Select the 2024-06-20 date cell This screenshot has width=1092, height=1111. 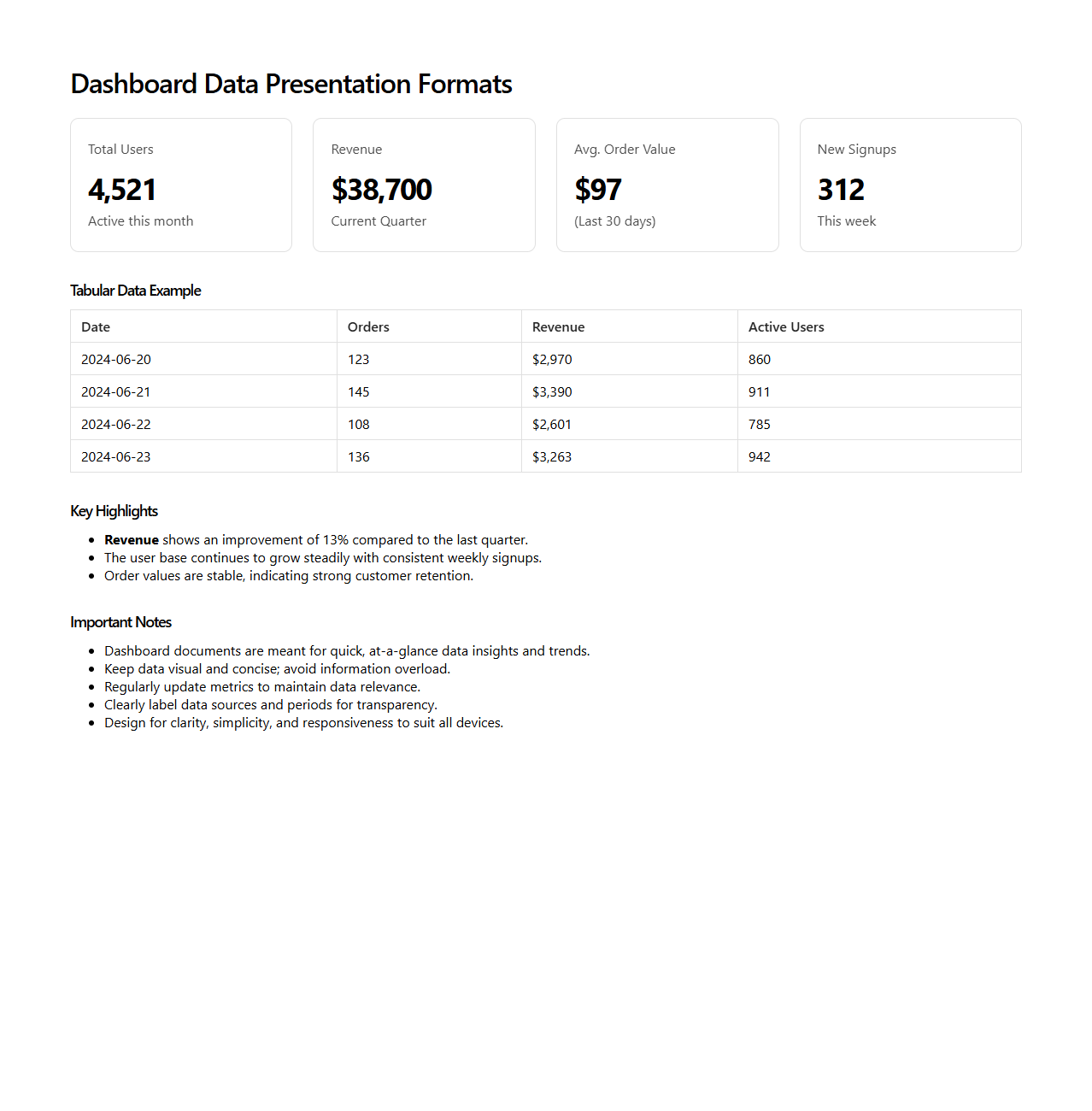pos(116,359)
